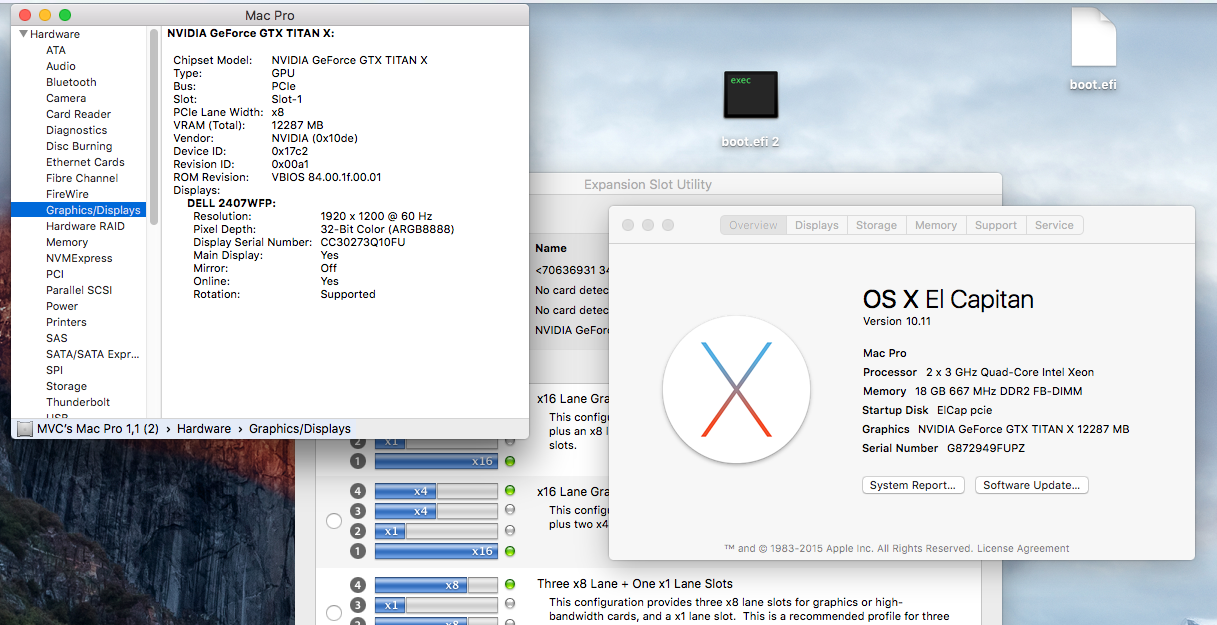Viewport: 1217px width, 625px height.
Task: Select Fibre Channel in the Hardware list
Action: pyautogui.click(x=82, y=178)
